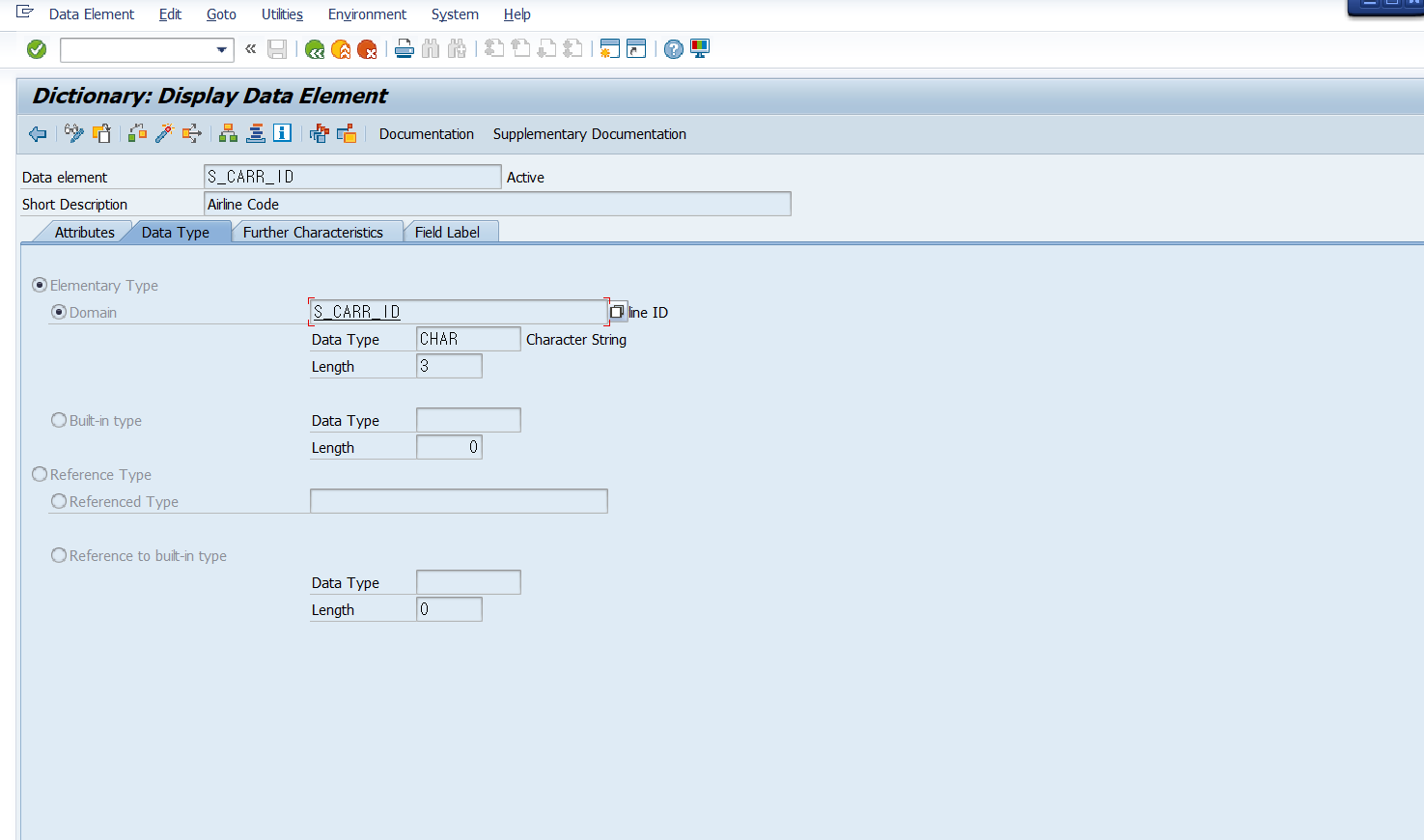1424x840 pixels.
Task: Select the Elementary Type radio button
Action: coord(40,285)
